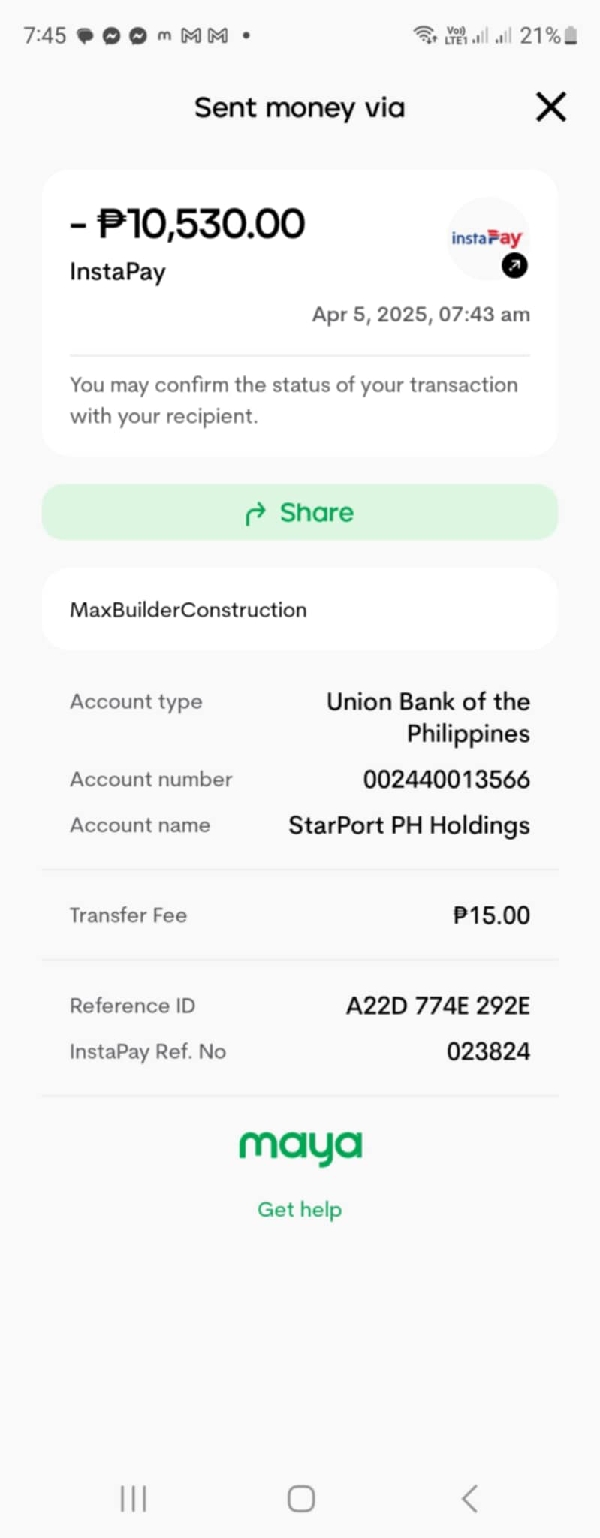This screenshot has width=600, height=1538.
Task: Tap the Reference ID A22D 774E 292E
Action: point(438,1006)
